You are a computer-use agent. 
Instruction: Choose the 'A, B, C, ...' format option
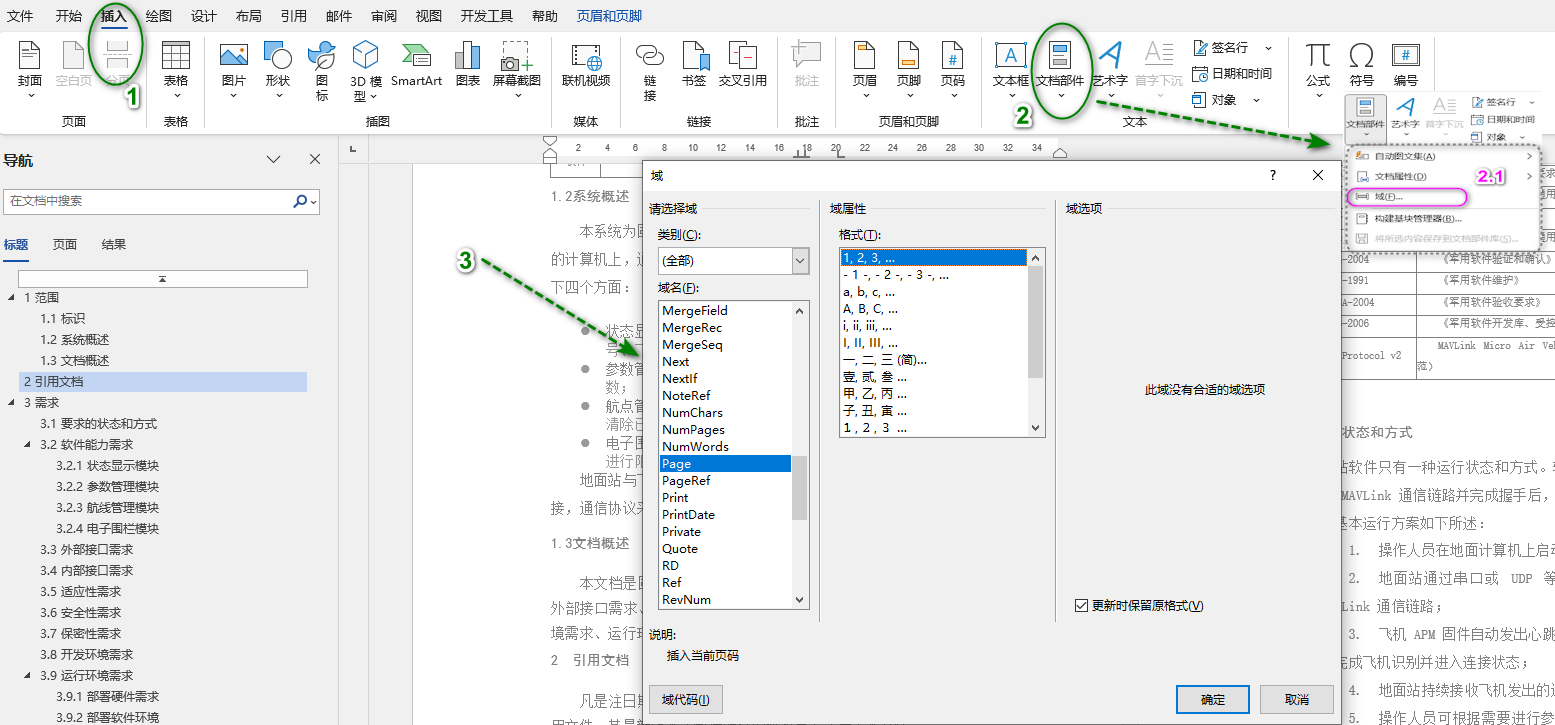(868, 309)
